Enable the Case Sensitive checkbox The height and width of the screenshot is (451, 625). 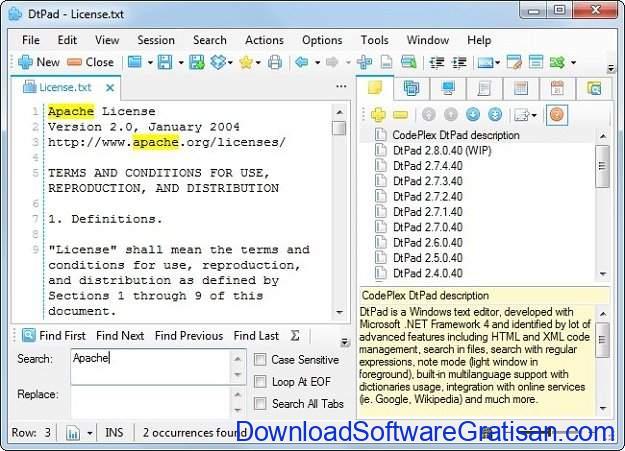click(260, 360)
